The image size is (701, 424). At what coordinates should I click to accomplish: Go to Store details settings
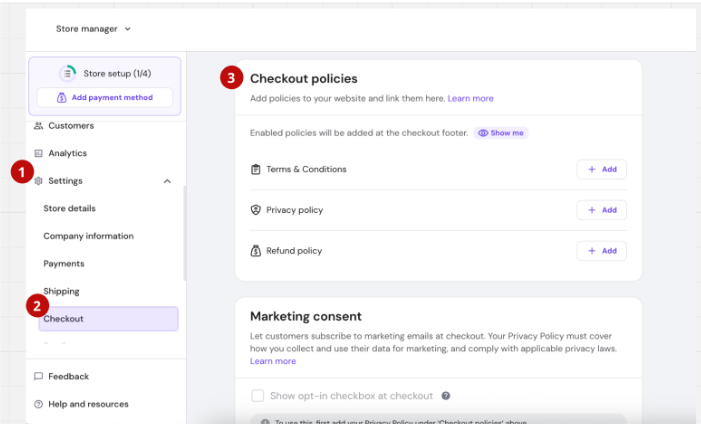coord(70,209)
